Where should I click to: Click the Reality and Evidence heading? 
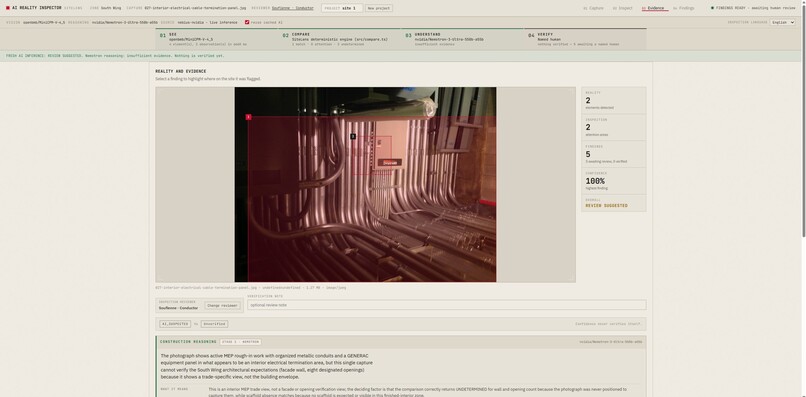(181, 71)
